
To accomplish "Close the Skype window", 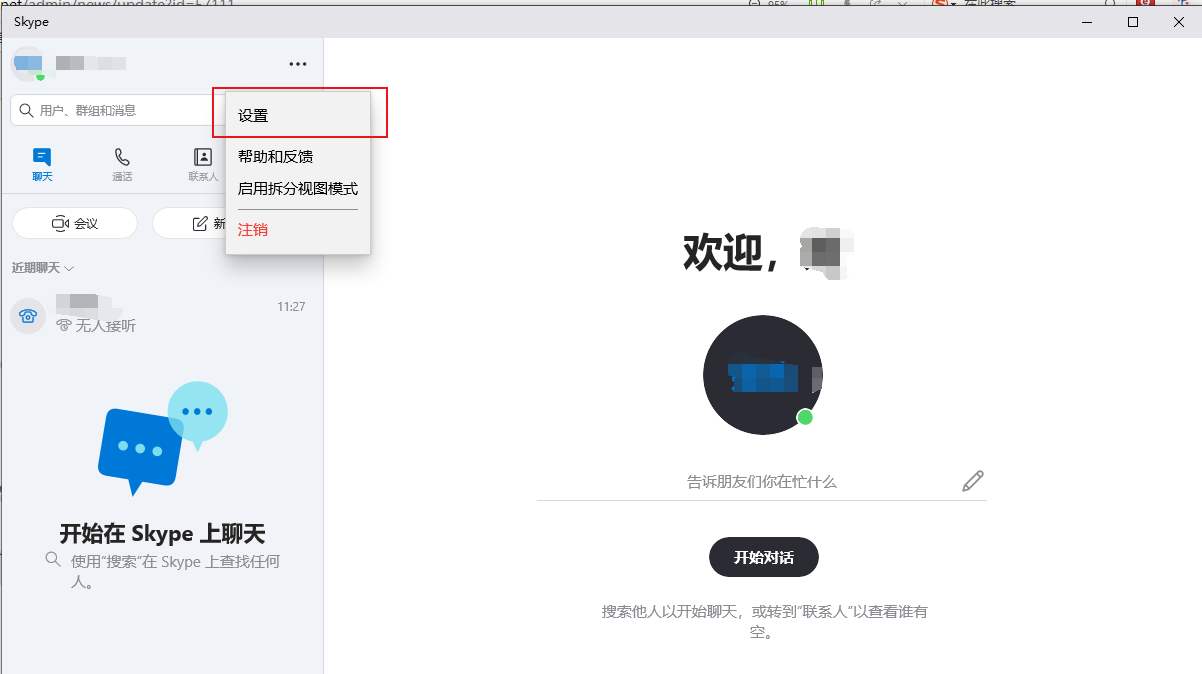I will 1179,22.
